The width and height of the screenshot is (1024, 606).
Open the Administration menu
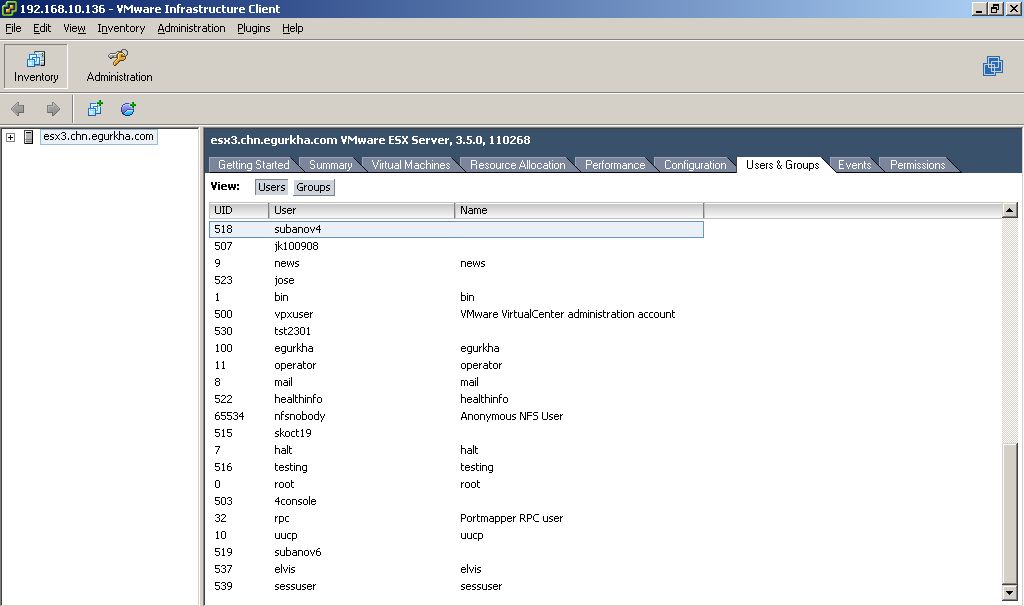[191, 28]
